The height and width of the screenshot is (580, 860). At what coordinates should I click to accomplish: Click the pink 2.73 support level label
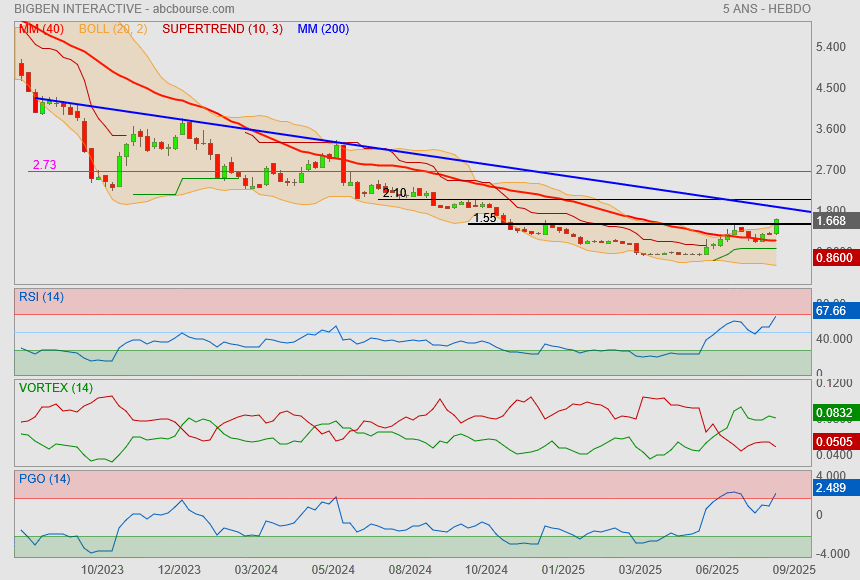point(44,165)
